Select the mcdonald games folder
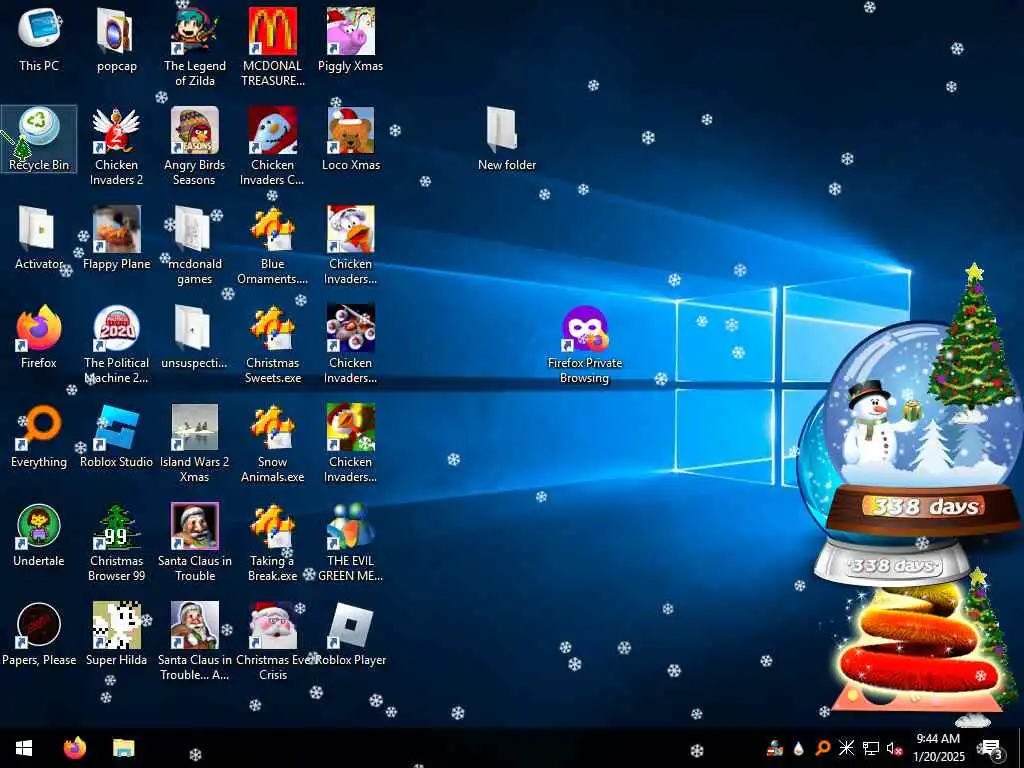Viewport: 1024px width, 768px height. coord(195,246)
